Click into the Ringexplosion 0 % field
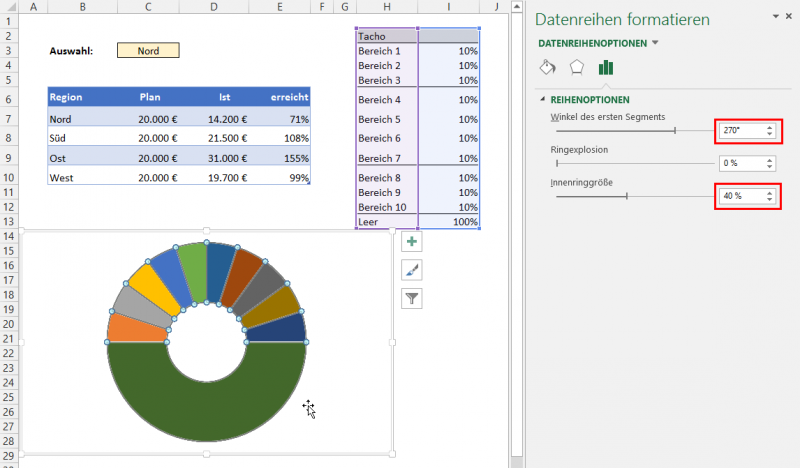This screenshot has height=468, width=800. [738, 163]
